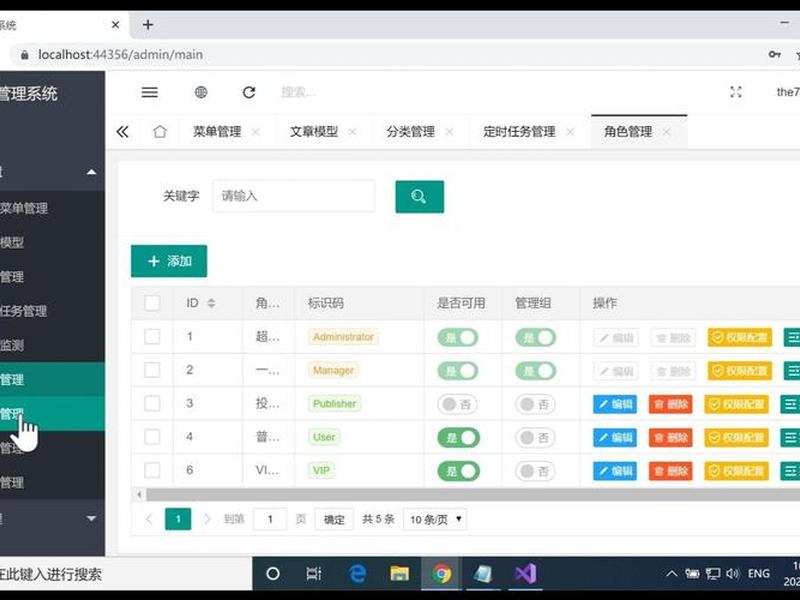This screenshot has height=600, width=800.
Task: Switch to the 分类管理 tab
Action: [410, 132]
